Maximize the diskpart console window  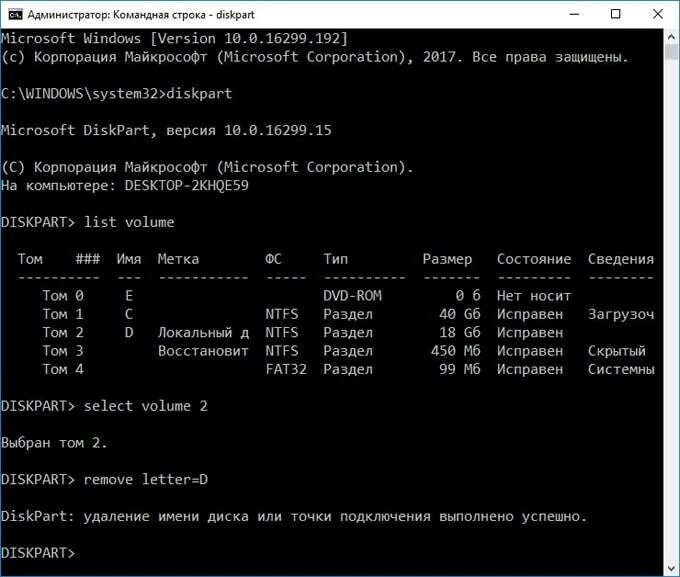tap(615, 14)
